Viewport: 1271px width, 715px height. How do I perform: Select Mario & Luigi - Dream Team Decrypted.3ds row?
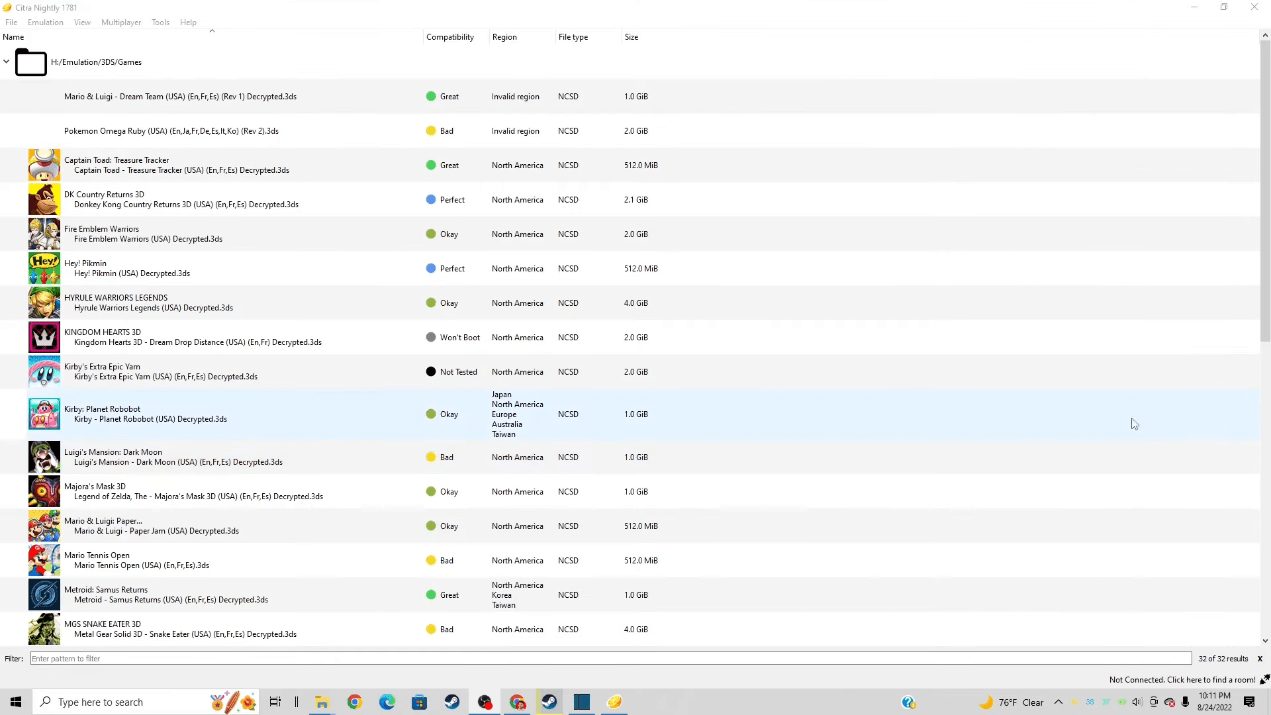[x=630, y=96]
